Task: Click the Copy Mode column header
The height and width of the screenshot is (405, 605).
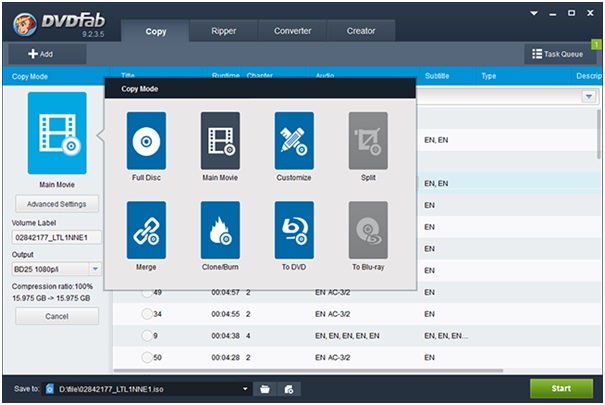Action: 30,76
